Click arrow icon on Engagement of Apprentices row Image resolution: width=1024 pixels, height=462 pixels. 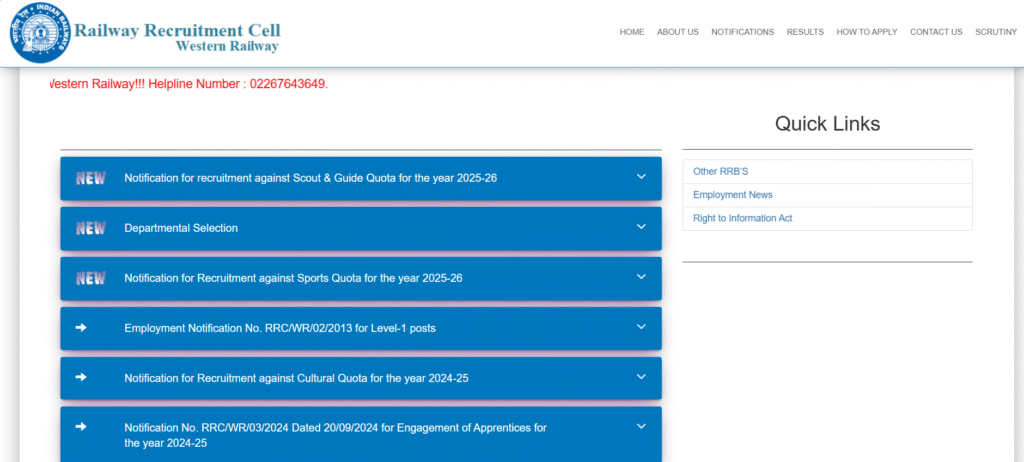tap(81, 427)
